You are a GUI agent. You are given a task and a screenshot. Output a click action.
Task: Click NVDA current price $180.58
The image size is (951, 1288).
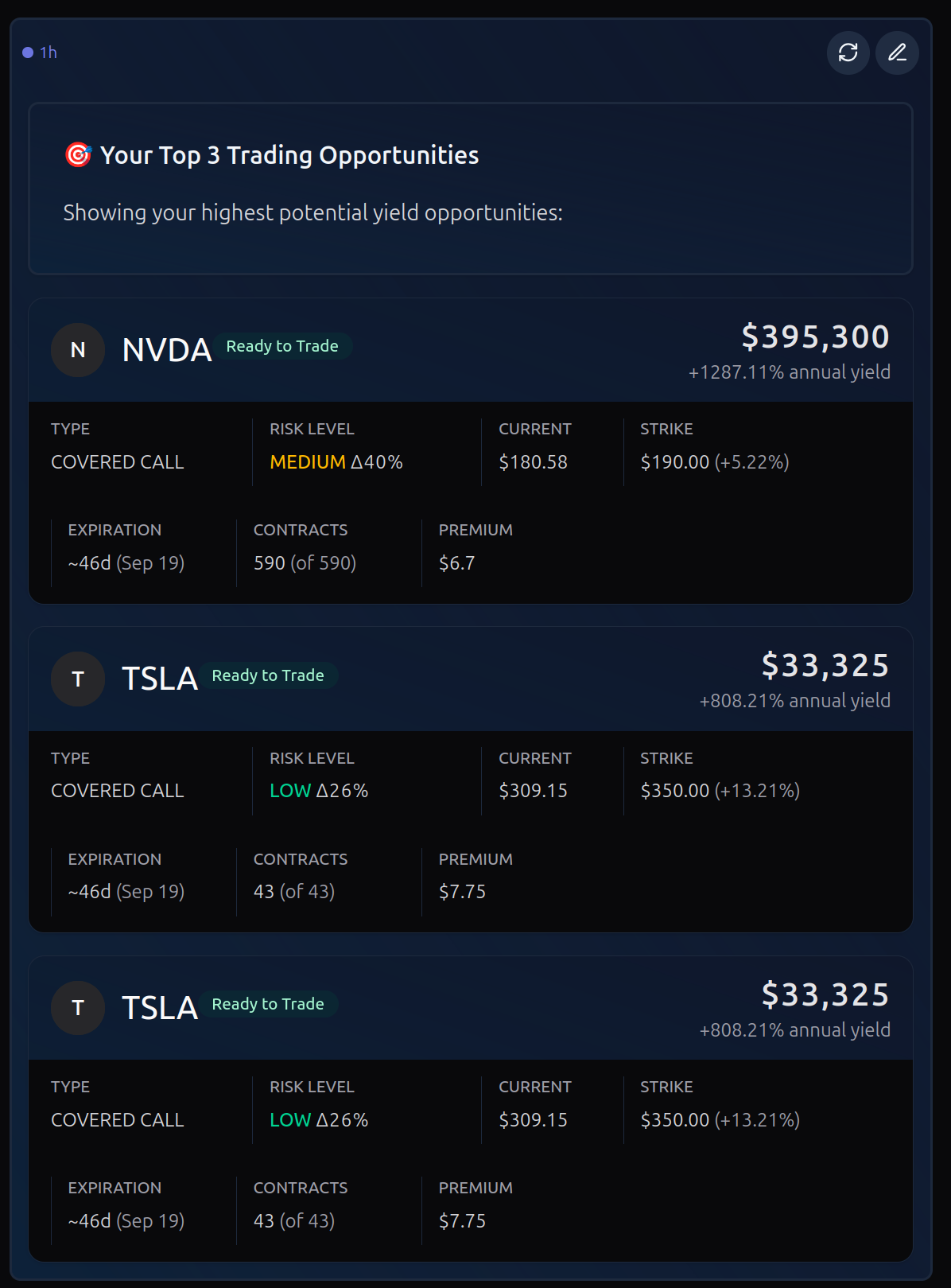[x=533, y=462]
